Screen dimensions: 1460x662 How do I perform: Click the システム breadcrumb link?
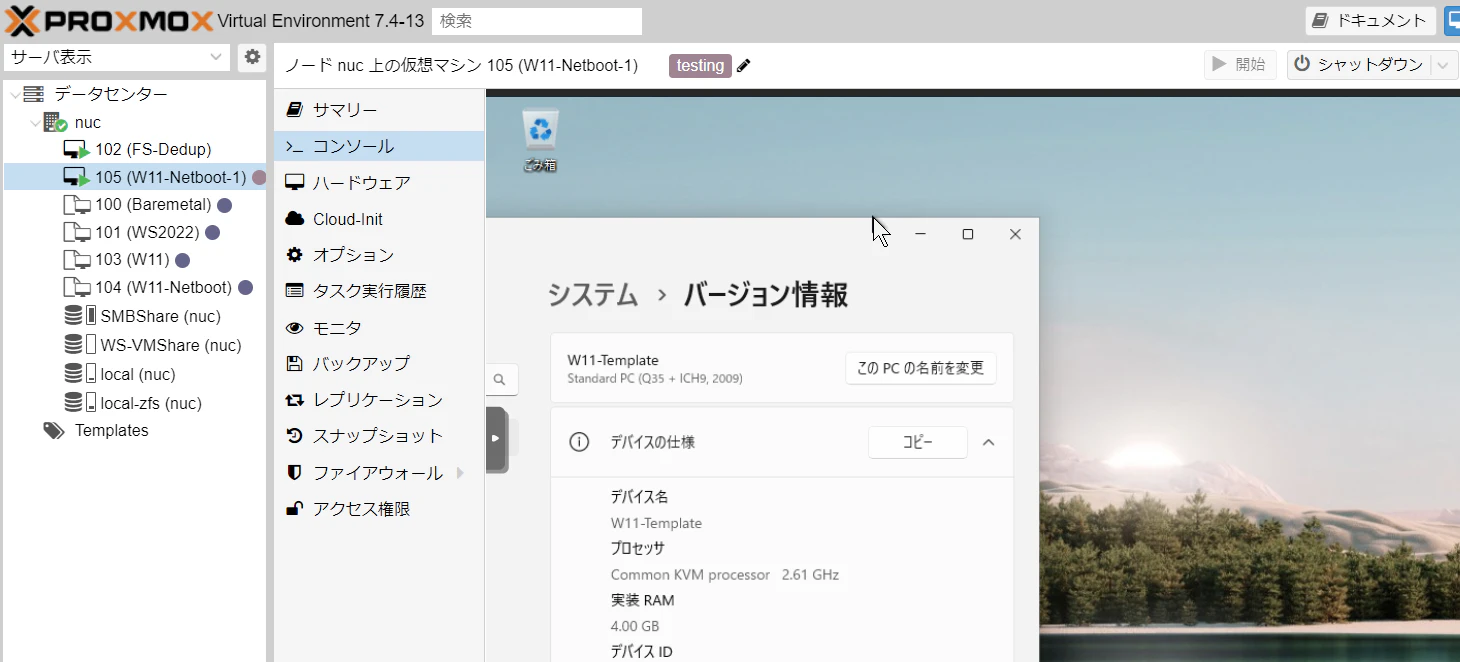point(593,295)
